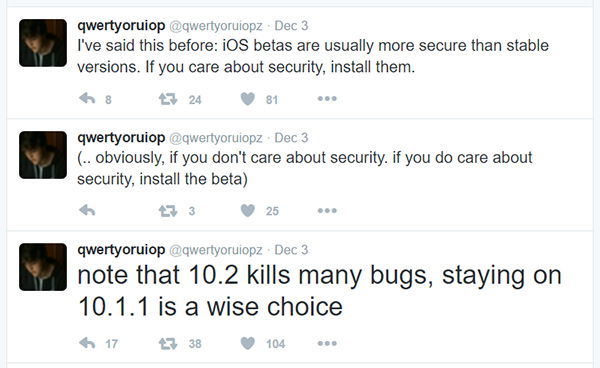
Task: Click @qwertyoruiopz handle on the second tweet
Action: tap(216, 138)
